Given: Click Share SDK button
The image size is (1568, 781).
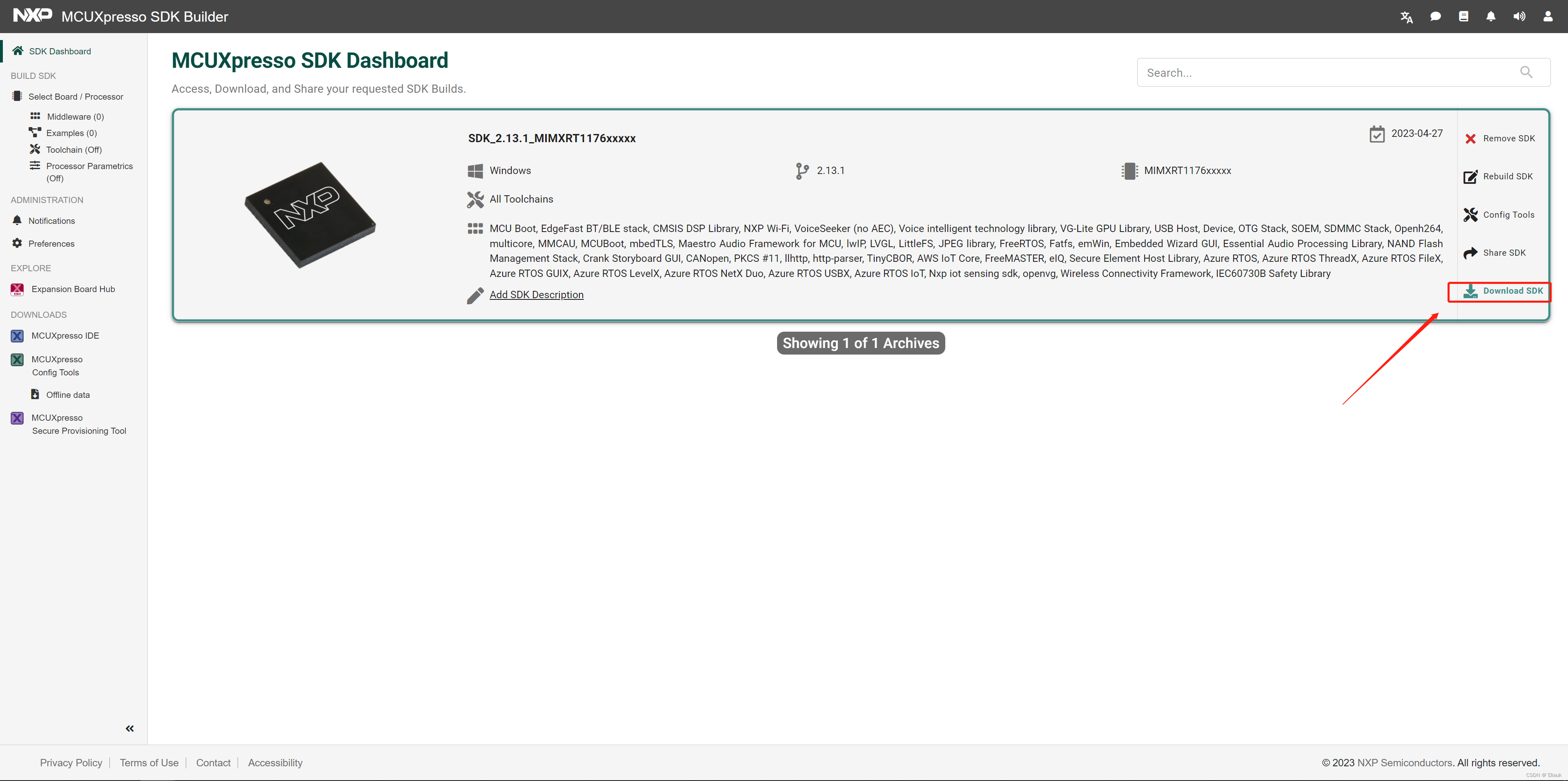Looking at the screenshot, I should 1494,252.
